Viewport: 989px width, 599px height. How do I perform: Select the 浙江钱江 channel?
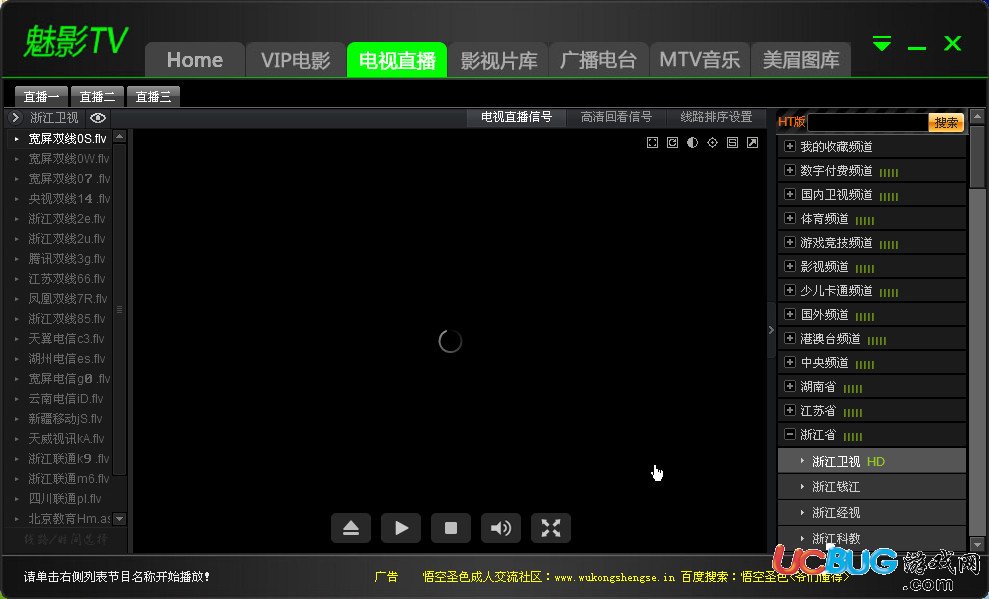click(872, 487)
